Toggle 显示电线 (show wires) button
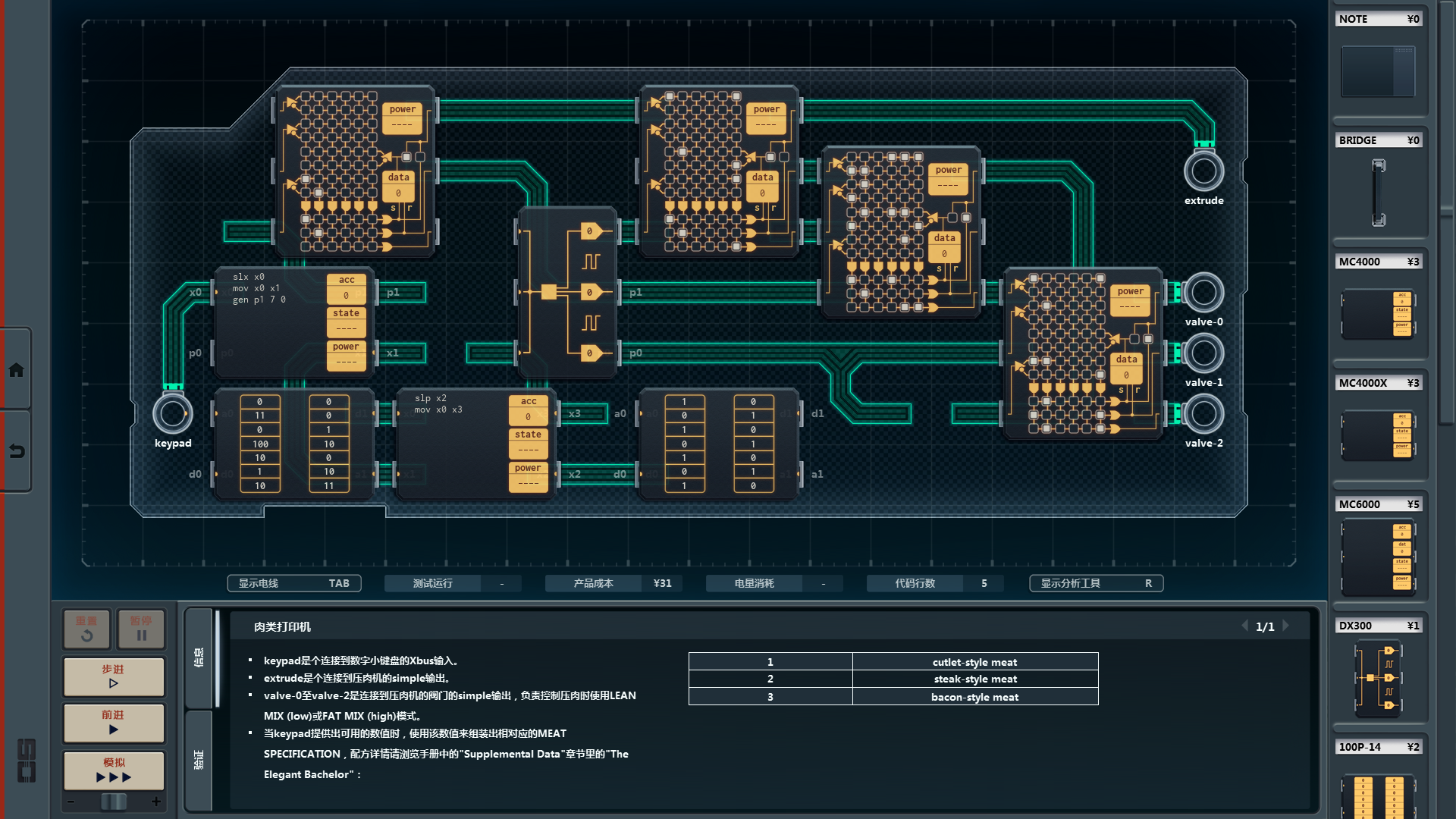Viewport: 1456px width, 819px height. (x=293, y=583)
